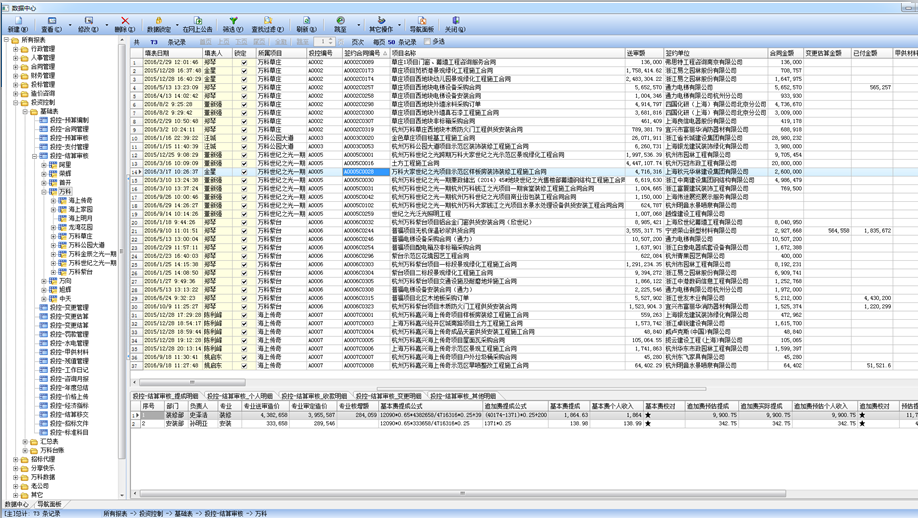
Task: Toggle the 锁定 checkbox in row 25
Action: point(244,265)
